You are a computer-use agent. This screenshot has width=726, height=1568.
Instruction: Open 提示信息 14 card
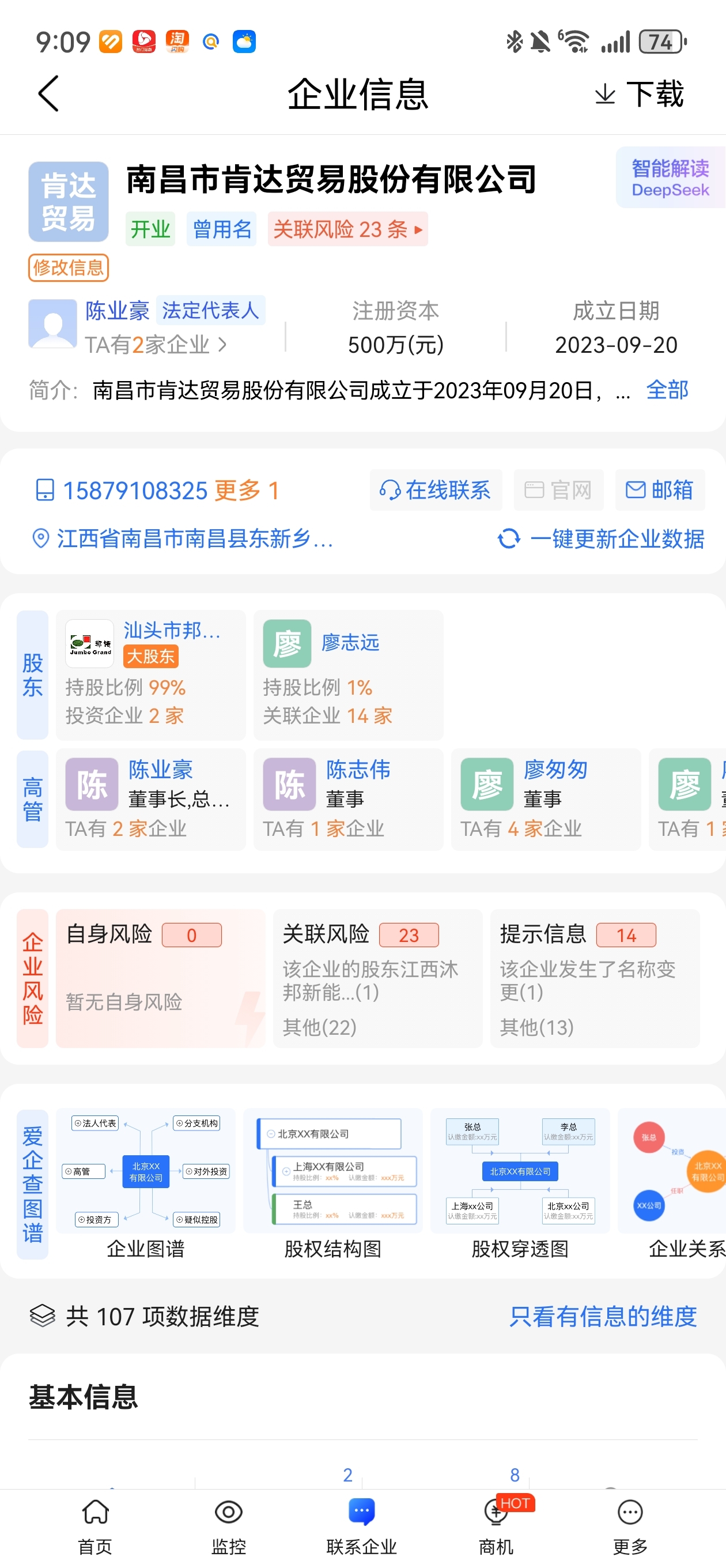click(x=595, y=979)
